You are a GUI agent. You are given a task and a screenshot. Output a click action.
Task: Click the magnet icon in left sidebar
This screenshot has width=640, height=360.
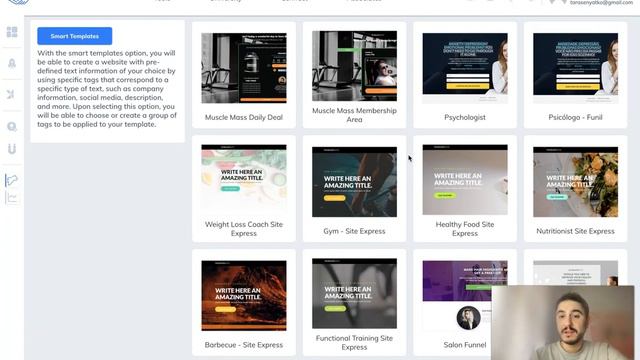tap(12, 149)
